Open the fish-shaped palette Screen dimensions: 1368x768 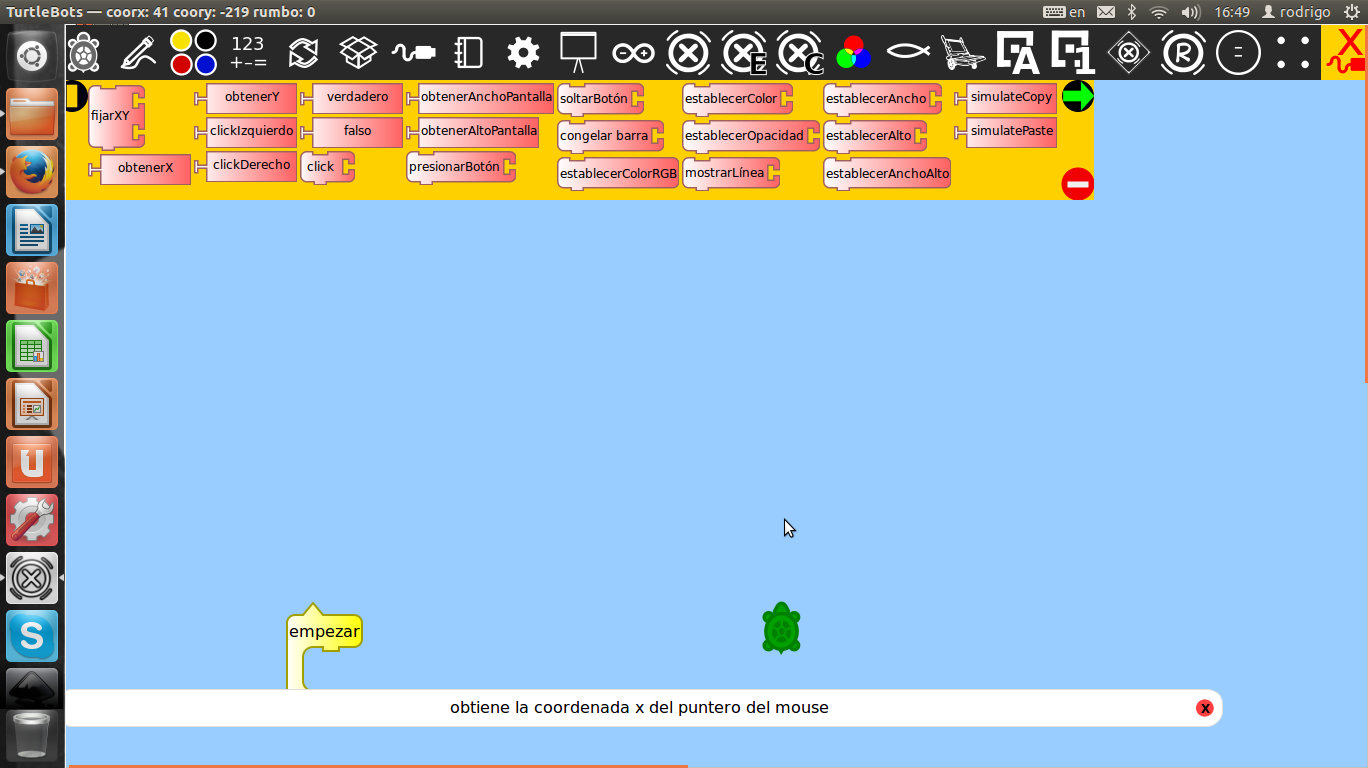point(908,53)
